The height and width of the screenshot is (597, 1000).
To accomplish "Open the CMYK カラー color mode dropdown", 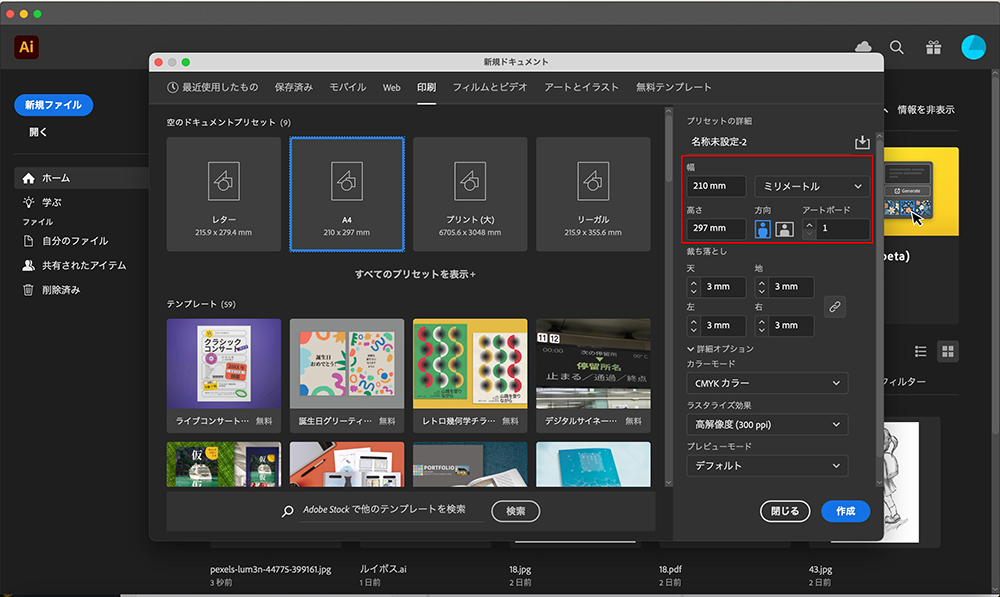I will point(767,383).
